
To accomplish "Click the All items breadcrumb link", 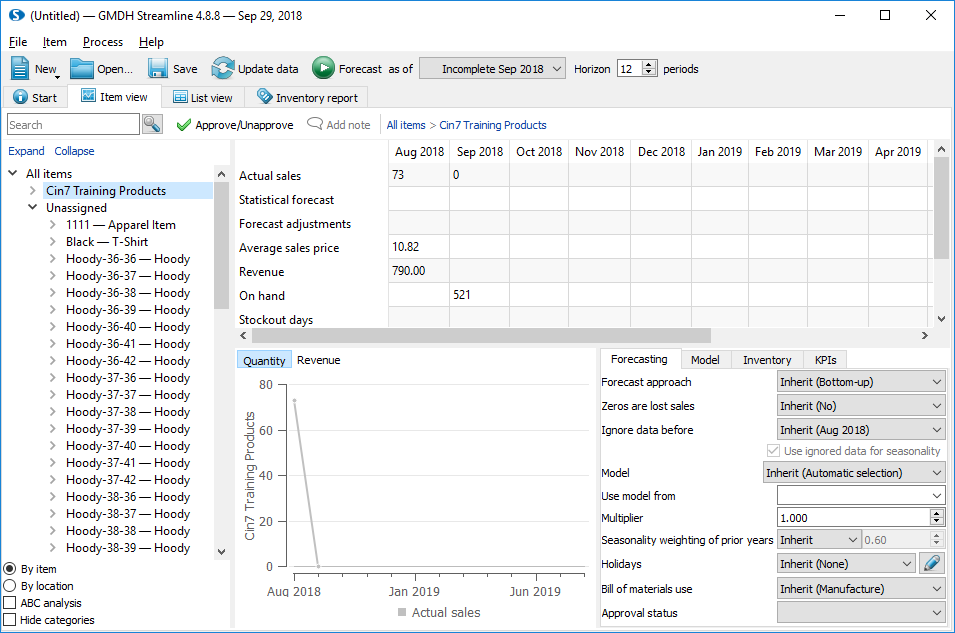I will pos(406,125).
